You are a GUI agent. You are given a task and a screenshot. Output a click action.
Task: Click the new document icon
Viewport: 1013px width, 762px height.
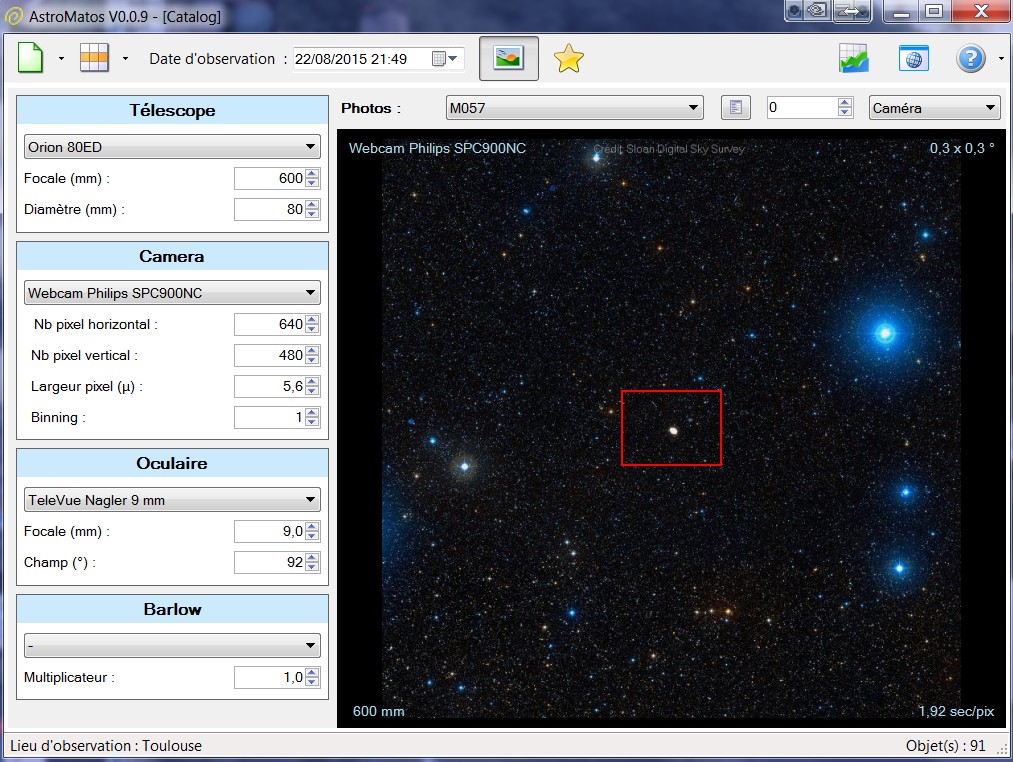(30, 58)
